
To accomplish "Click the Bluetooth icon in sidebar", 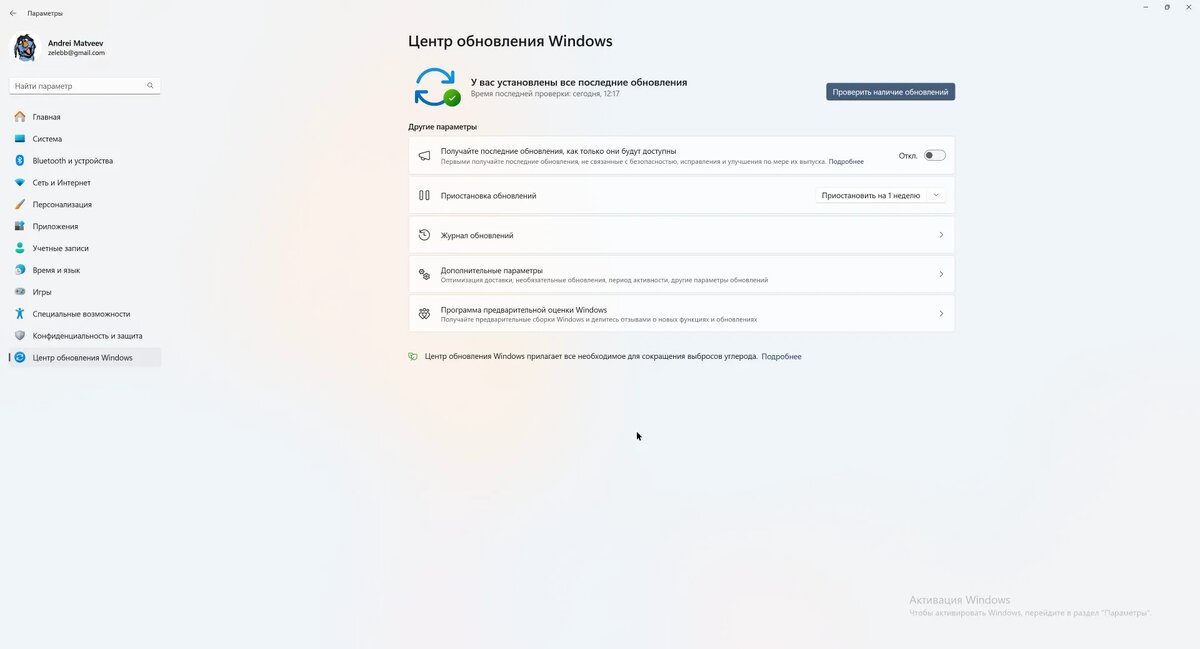I will tap(20, 161).
